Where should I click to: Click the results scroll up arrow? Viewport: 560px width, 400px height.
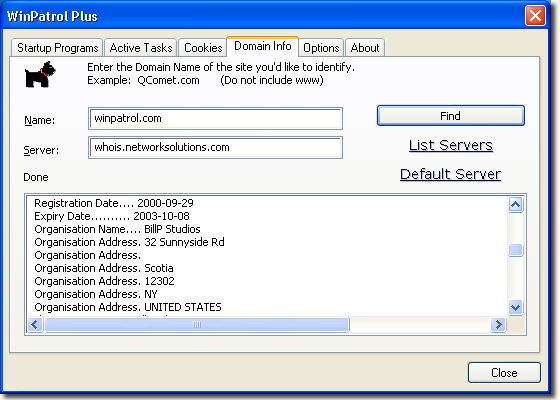point(515,205)
